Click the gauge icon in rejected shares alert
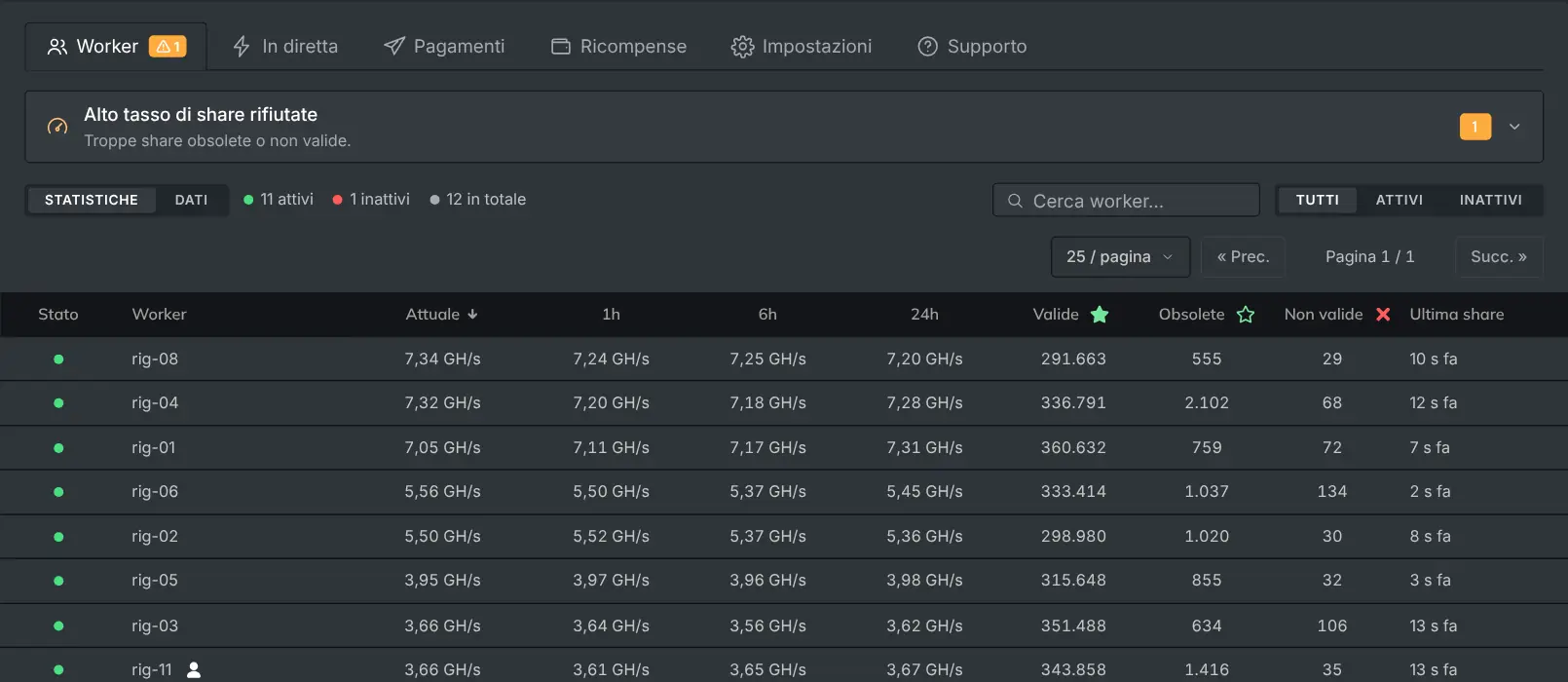Screen dimensions: 1568x682 57,127
